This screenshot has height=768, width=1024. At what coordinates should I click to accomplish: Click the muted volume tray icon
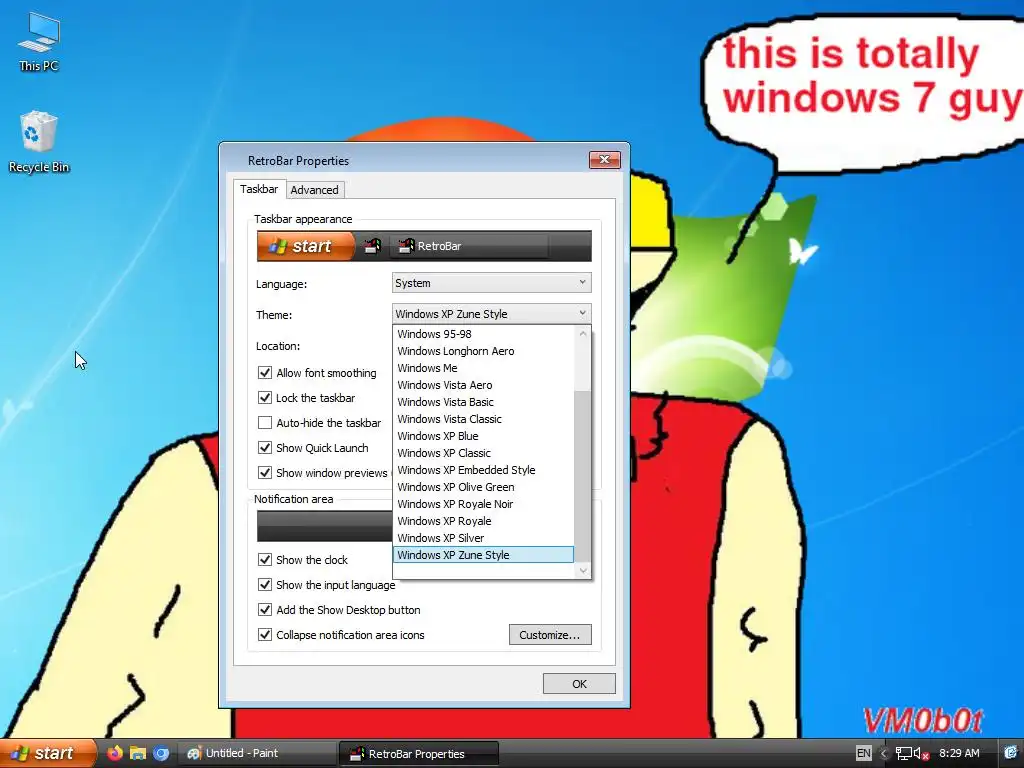click(x=921, y=754)
